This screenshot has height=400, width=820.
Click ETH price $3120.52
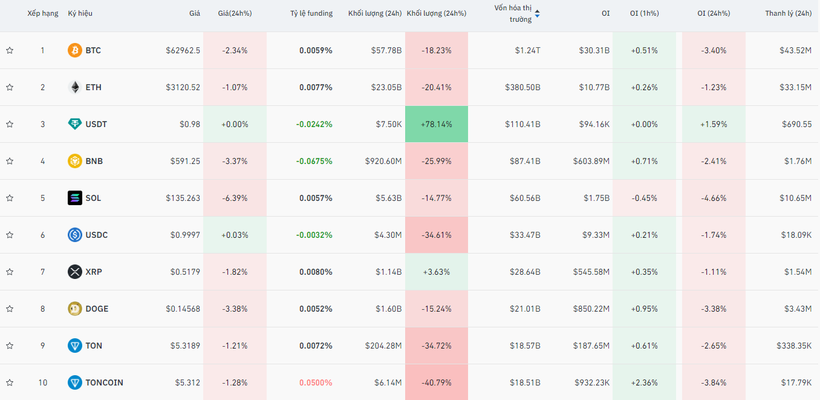185,87
